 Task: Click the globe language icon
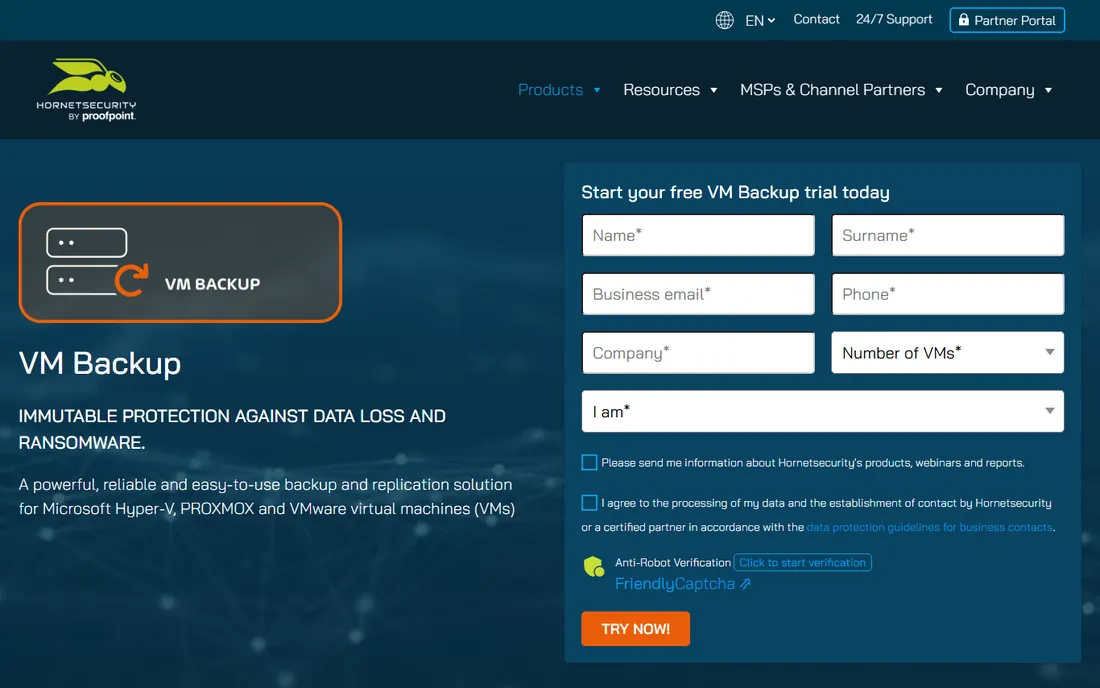[x=725, y=20]
